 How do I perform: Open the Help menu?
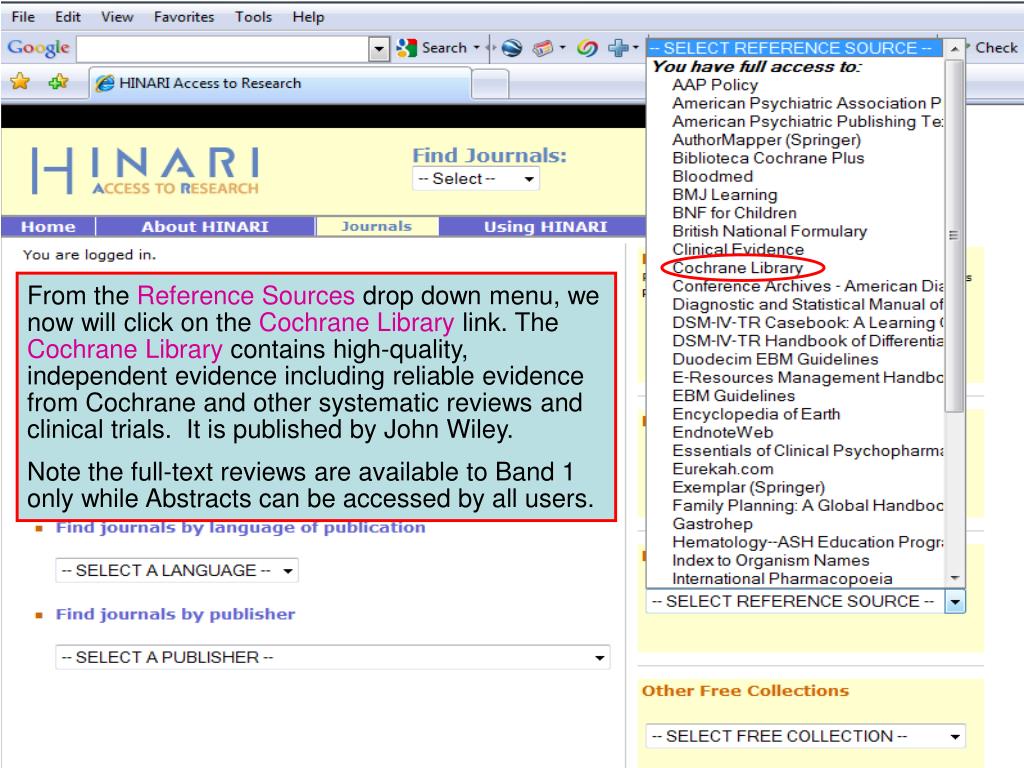tap(308, 17)
